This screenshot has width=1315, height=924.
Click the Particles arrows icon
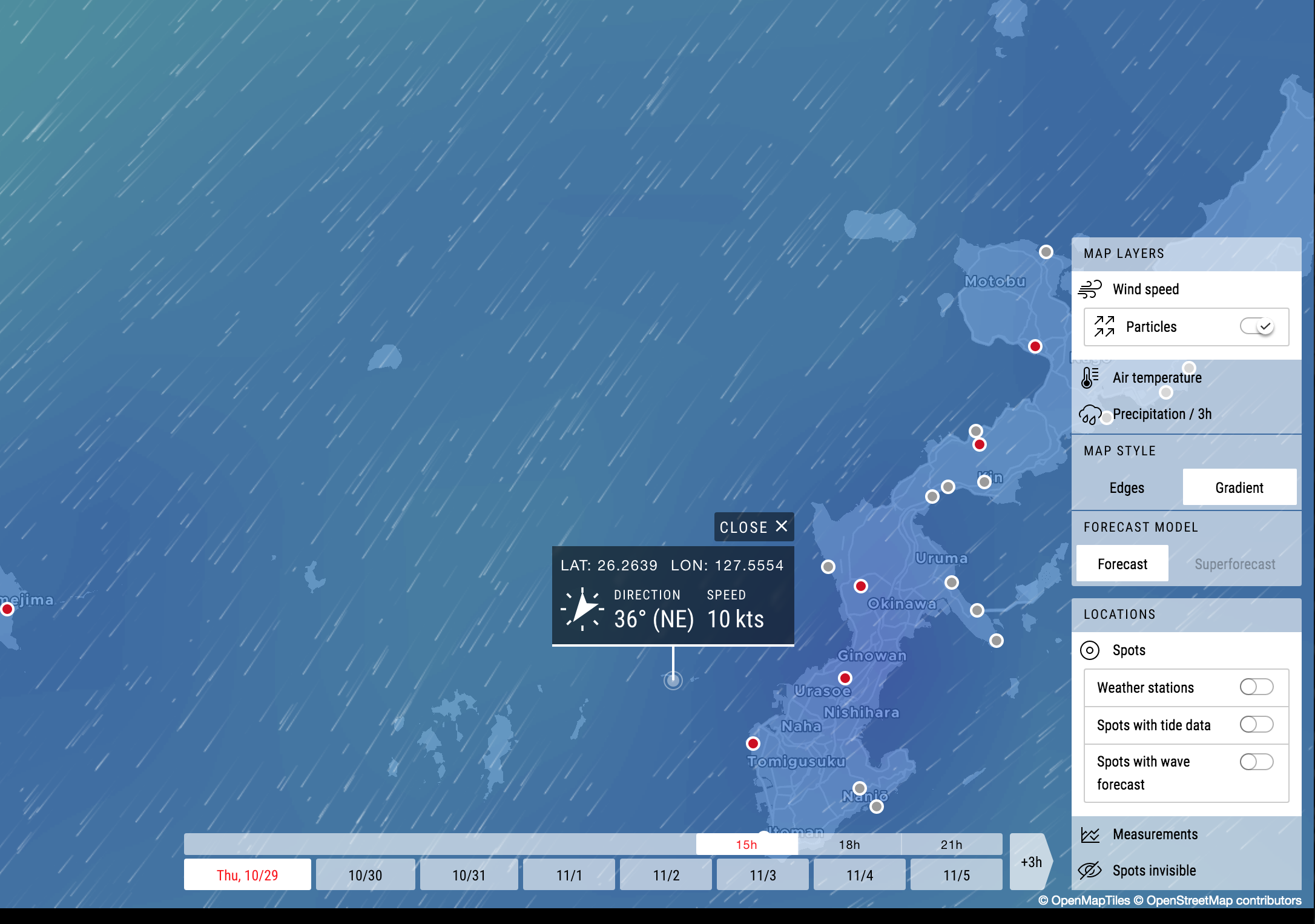pos(1104,327)
